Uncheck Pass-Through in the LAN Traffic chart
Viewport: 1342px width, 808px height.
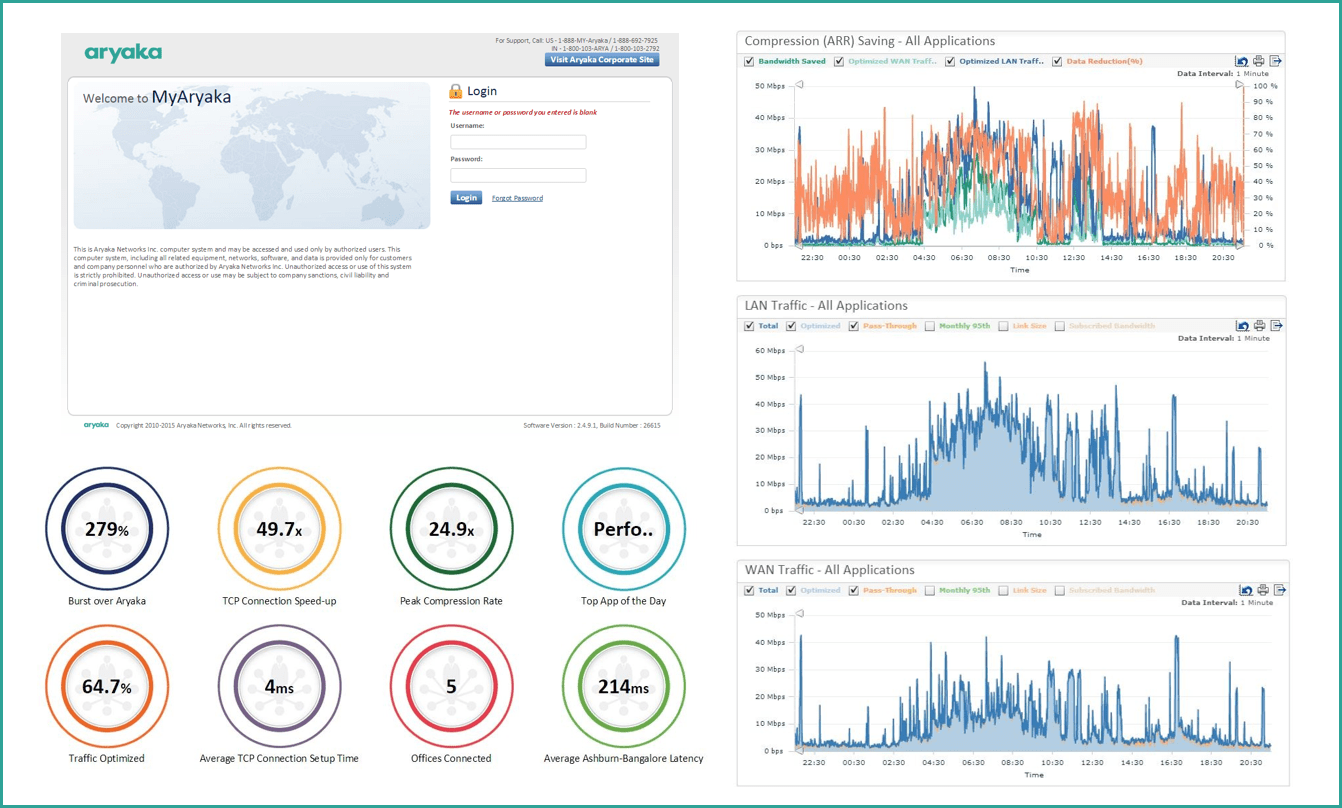pyautogui.click(x=853, y=326)
